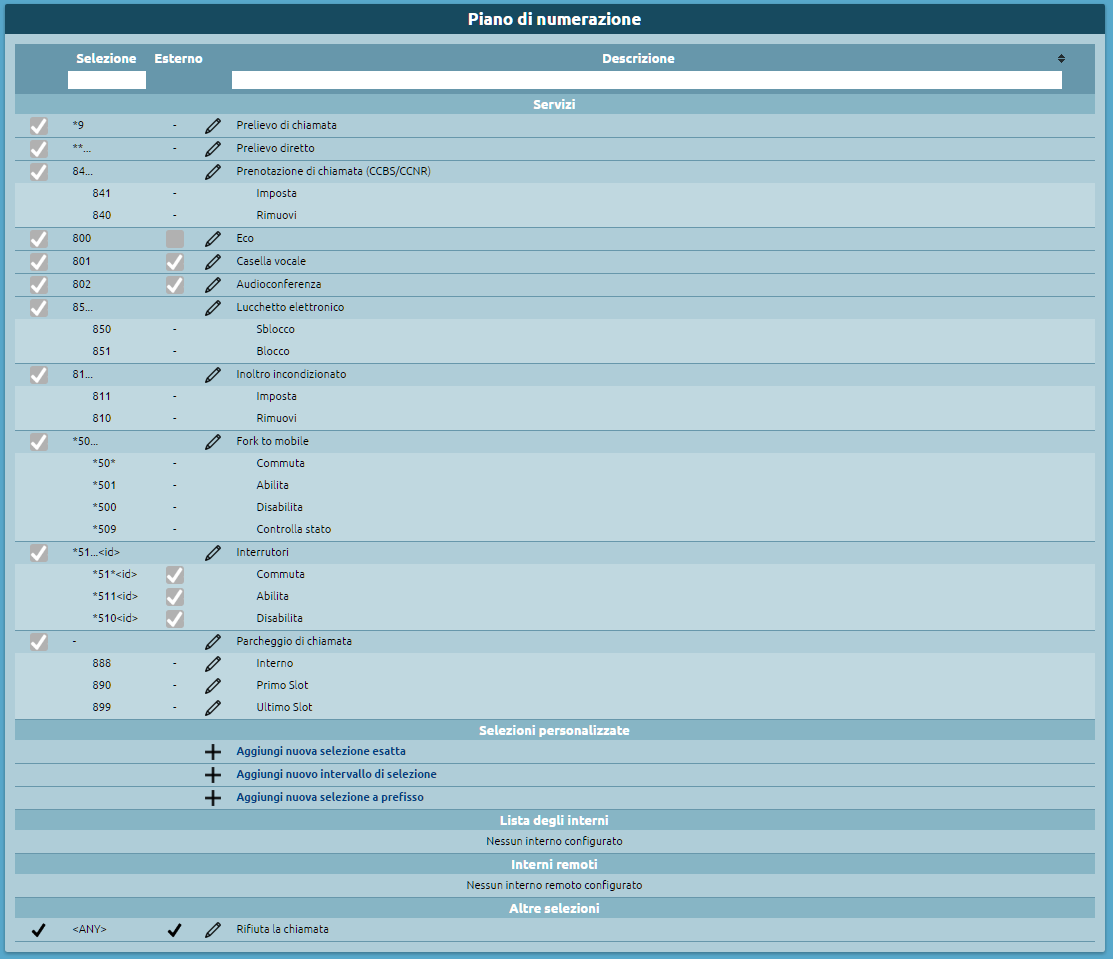The width and height of the screenshot is (1113, 959).
Task: Toggle enable checkbox for Eco 800
Action: tap(38, 239)
